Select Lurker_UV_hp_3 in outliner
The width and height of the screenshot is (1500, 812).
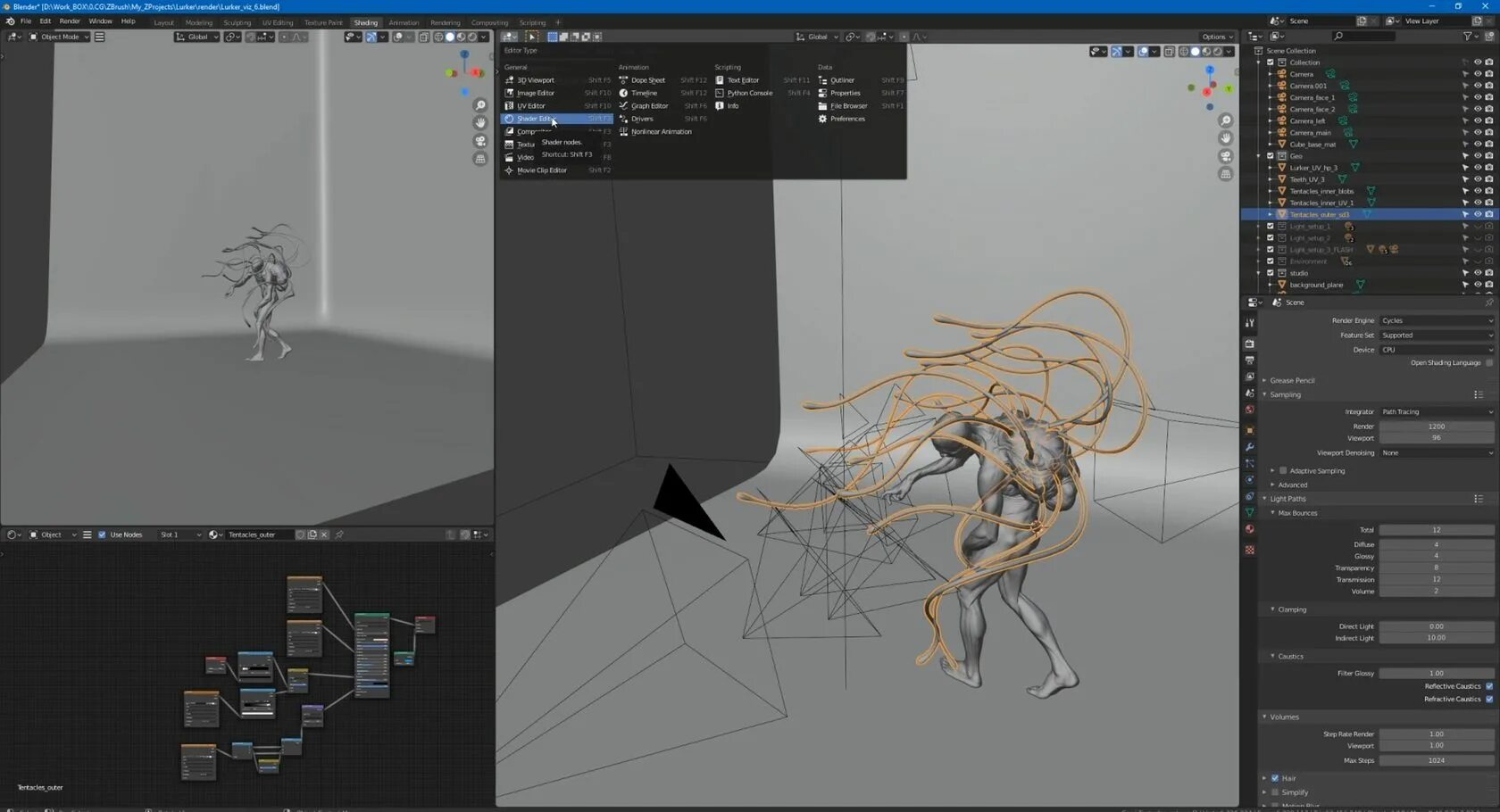(x=1312, y=168)
